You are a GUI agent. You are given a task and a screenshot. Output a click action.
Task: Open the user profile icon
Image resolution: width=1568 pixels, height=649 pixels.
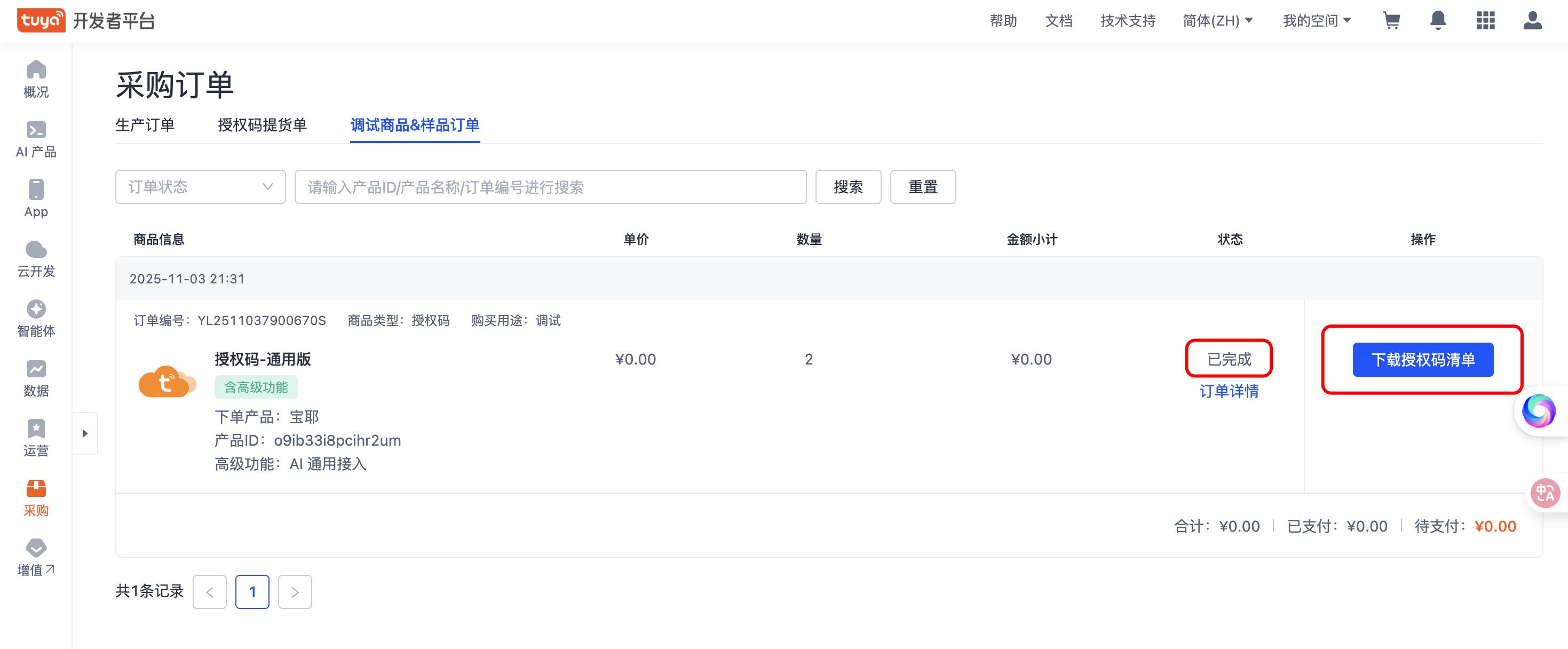(1532, 21)
